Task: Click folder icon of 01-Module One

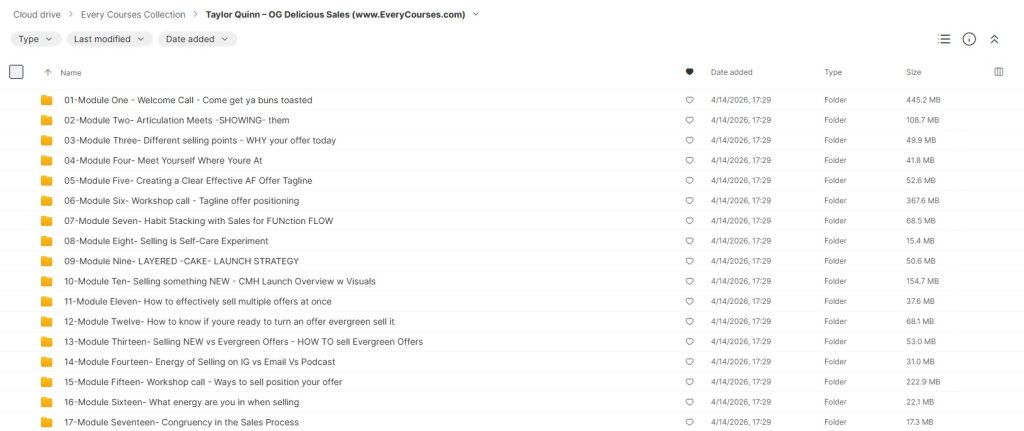Action: tap(46, 100)
